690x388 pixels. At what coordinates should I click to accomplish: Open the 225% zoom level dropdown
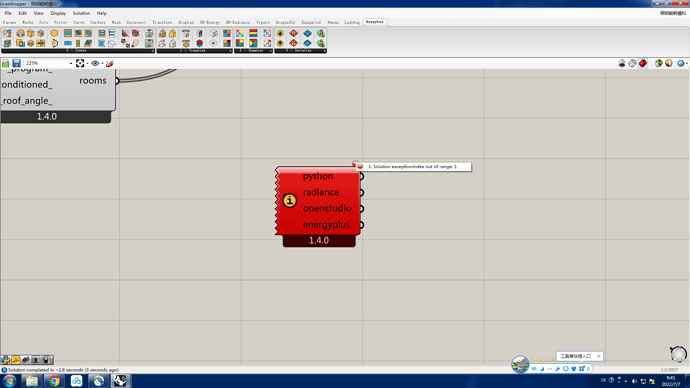pos(71,63)
